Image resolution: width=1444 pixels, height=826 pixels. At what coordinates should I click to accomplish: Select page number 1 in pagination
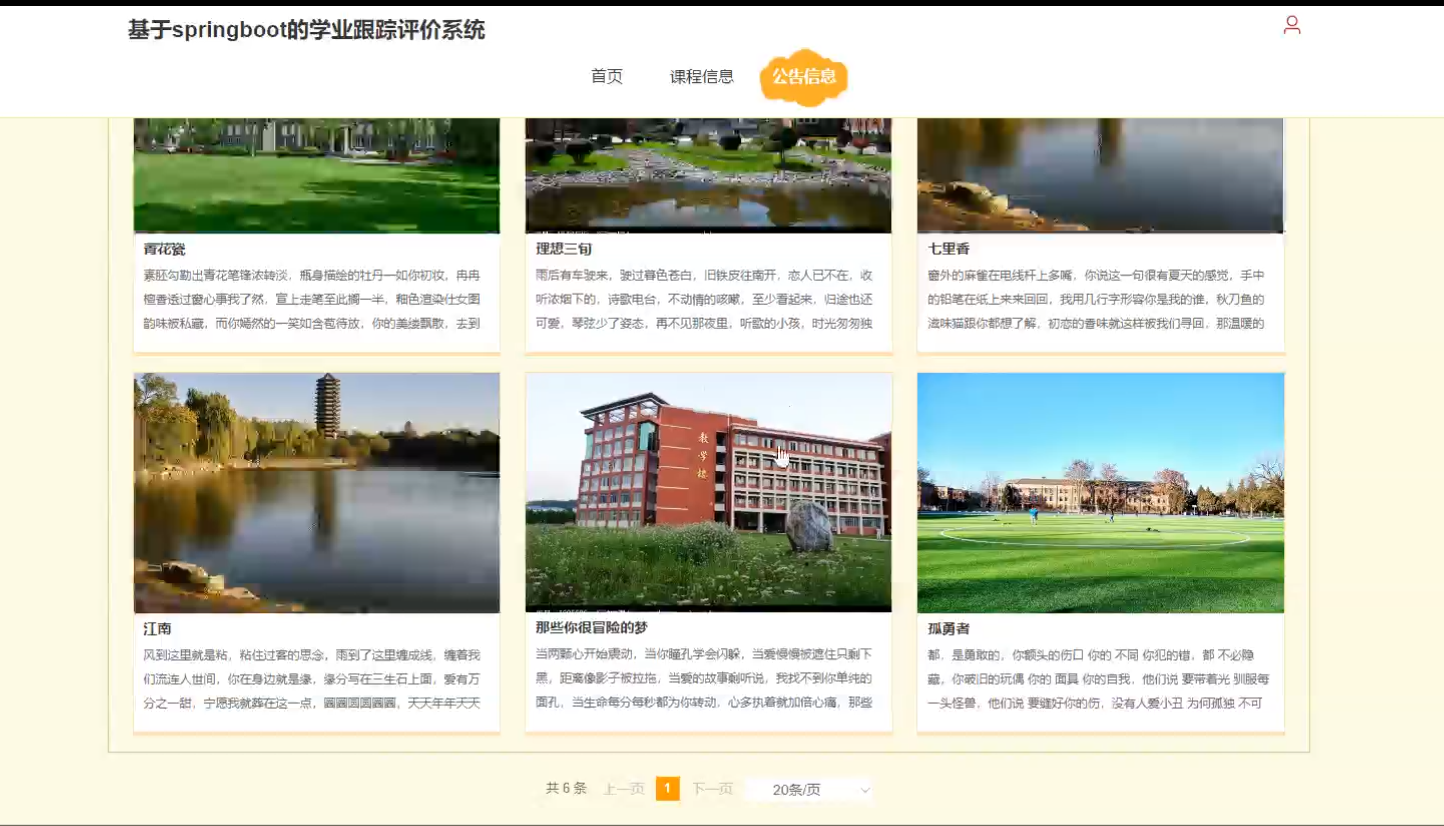[x=667, y=789]
